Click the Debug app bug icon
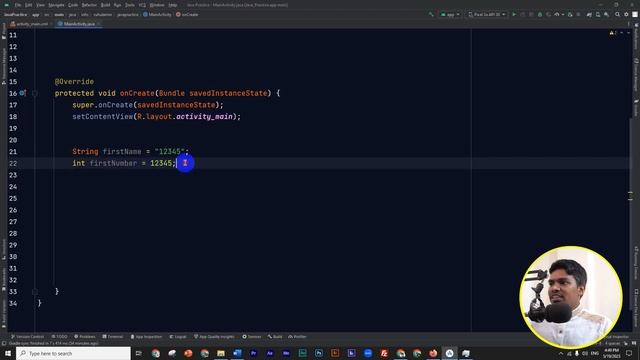The width and height of the screenshot is (640, 360). (x=540, y=14)
